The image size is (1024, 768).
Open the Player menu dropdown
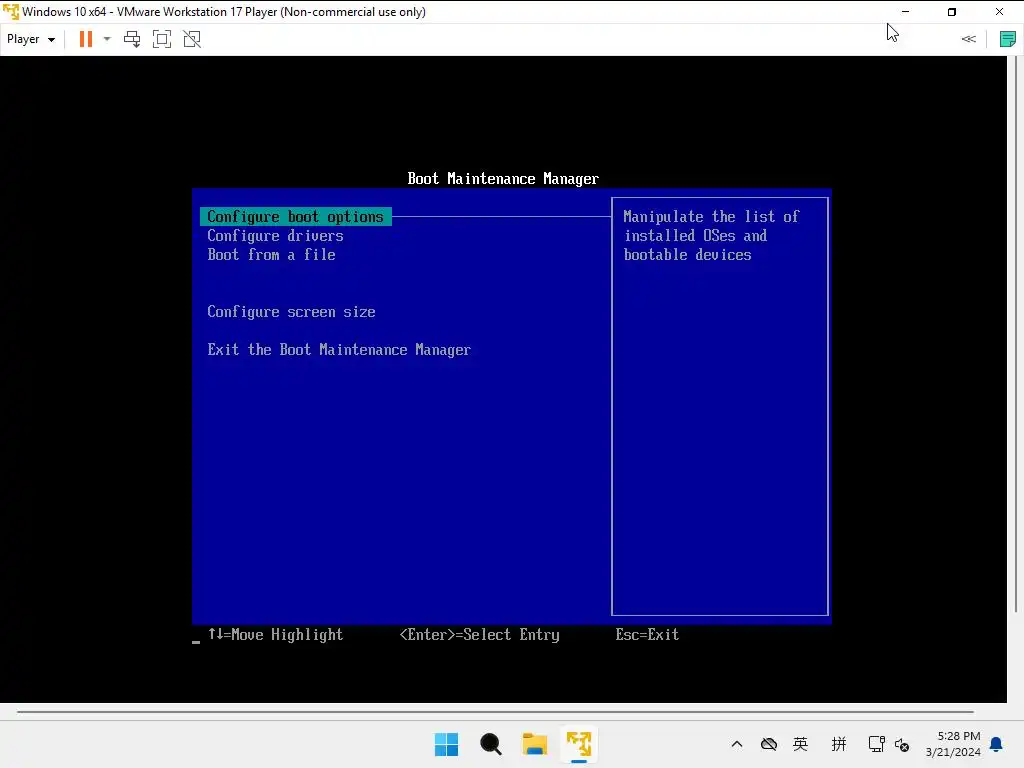(x=31, y=39)
